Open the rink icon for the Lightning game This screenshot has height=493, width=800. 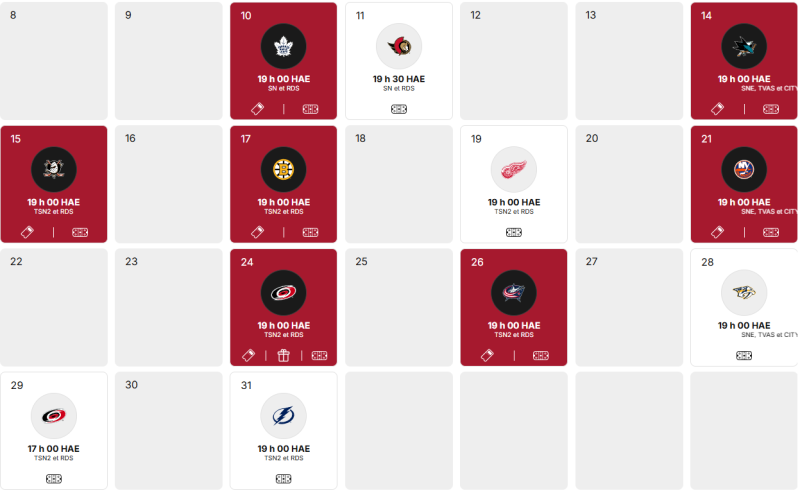[284, 479]
